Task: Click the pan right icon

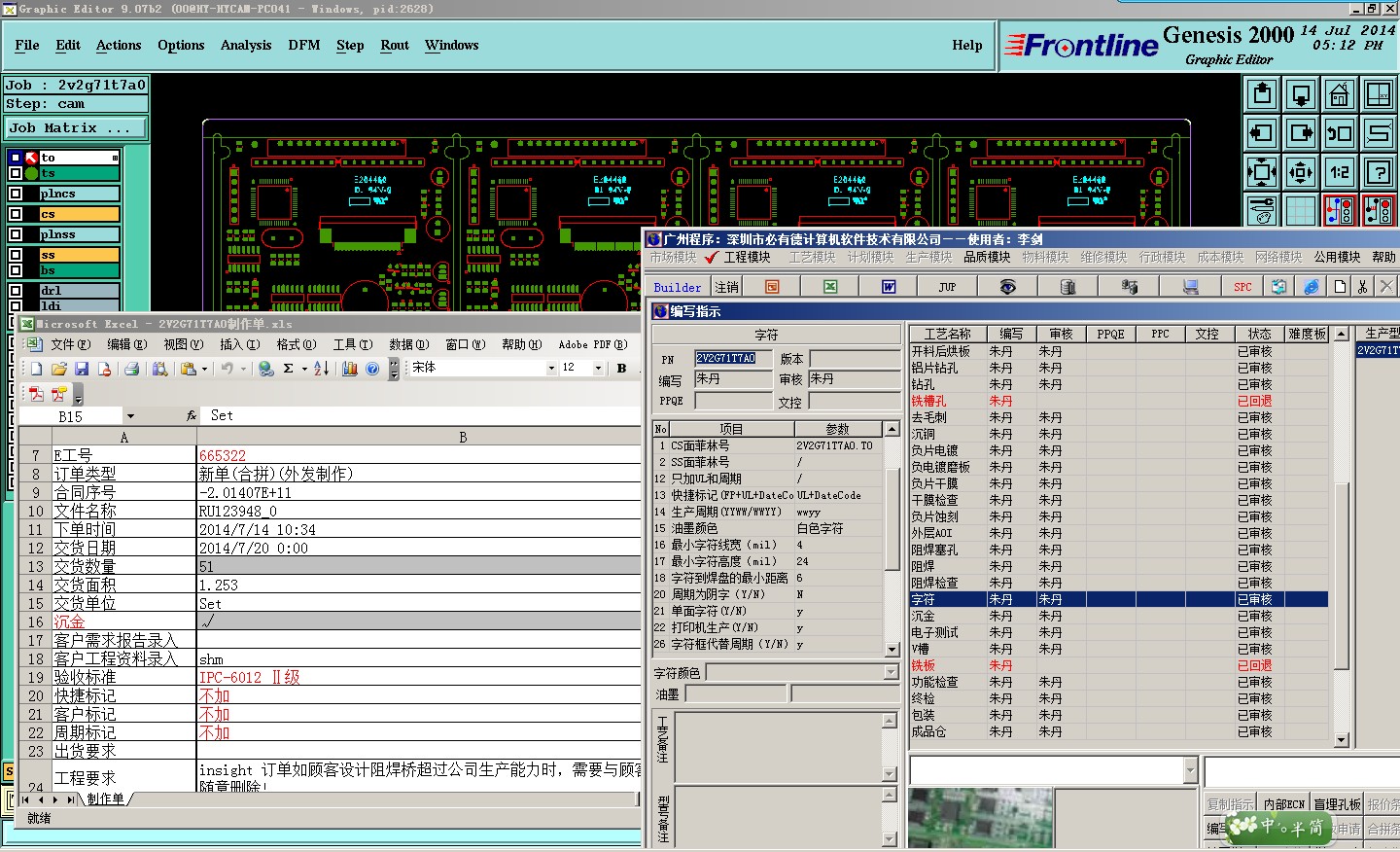Action: point(1301,133)
